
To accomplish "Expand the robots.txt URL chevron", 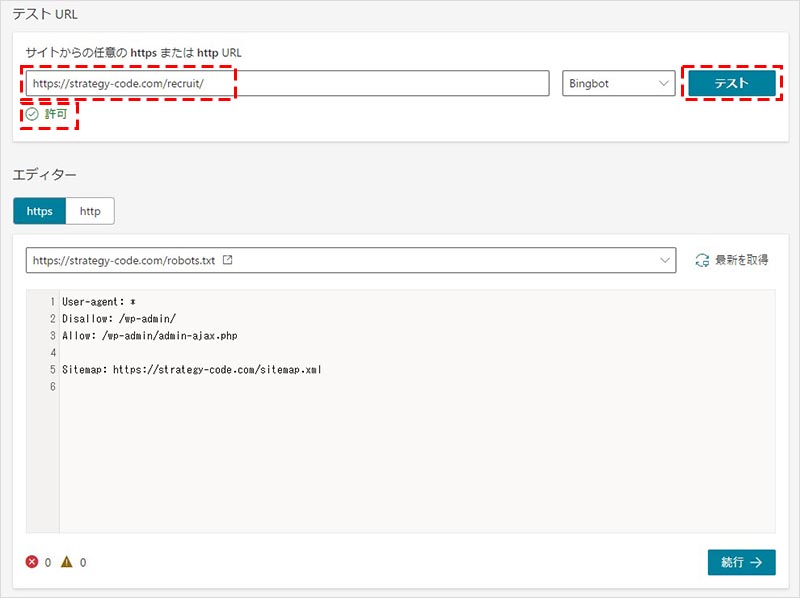I will [667, 260].
